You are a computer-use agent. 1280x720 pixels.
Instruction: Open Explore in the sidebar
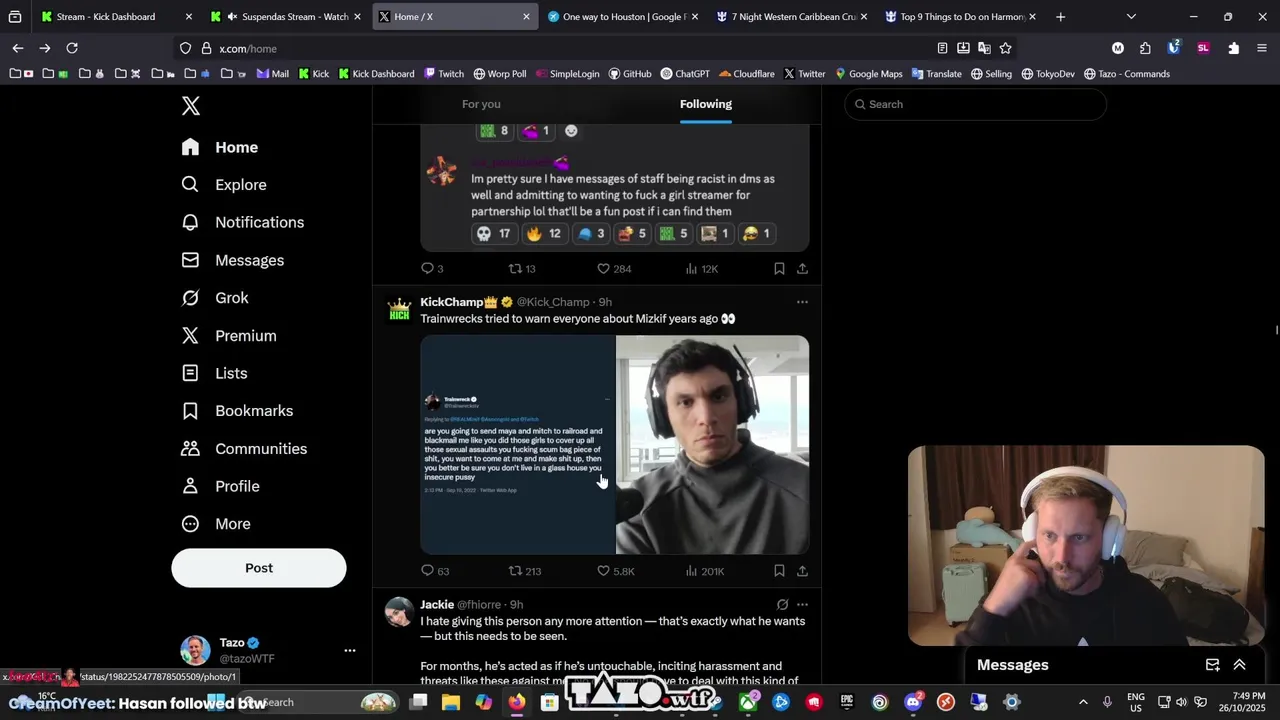coord(224,185)
